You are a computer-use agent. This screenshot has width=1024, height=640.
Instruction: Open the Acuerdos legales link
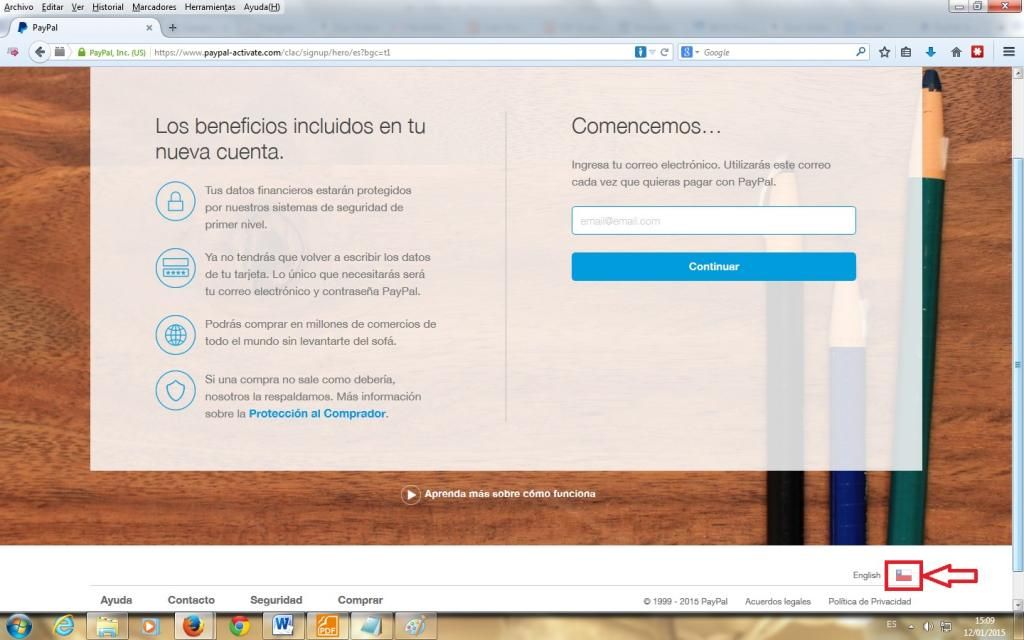(x=778, y=601)
